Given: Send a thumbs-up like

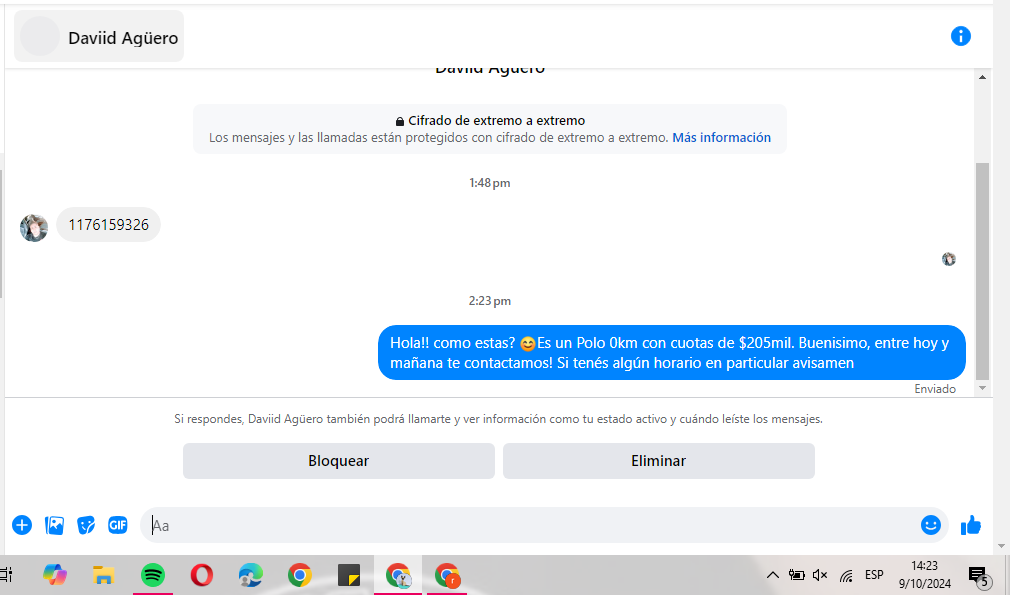Looking at the screenshot, I should pyautogui.click(x=970, y=525).
